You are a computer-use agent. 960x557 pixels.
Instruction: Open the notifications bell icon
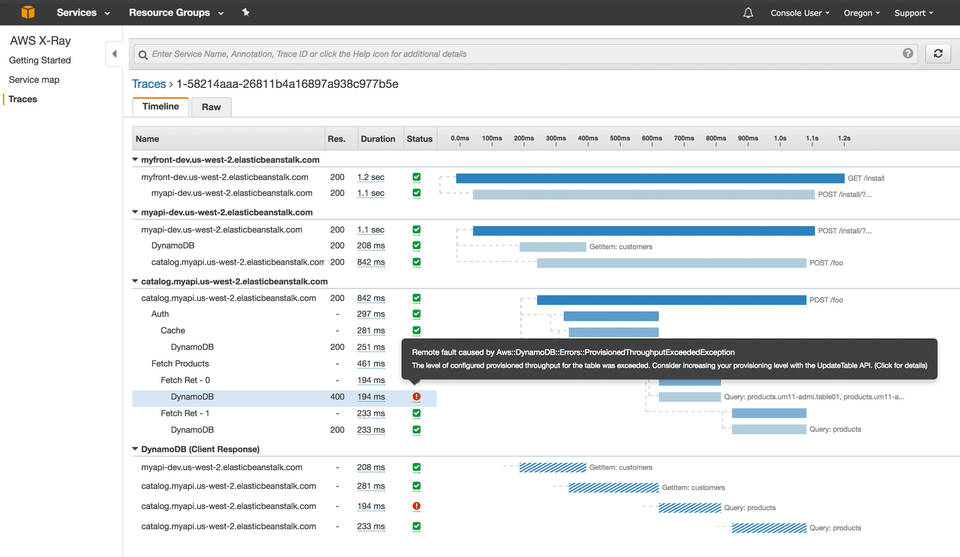pyautogui.click(x=748, y=13)
